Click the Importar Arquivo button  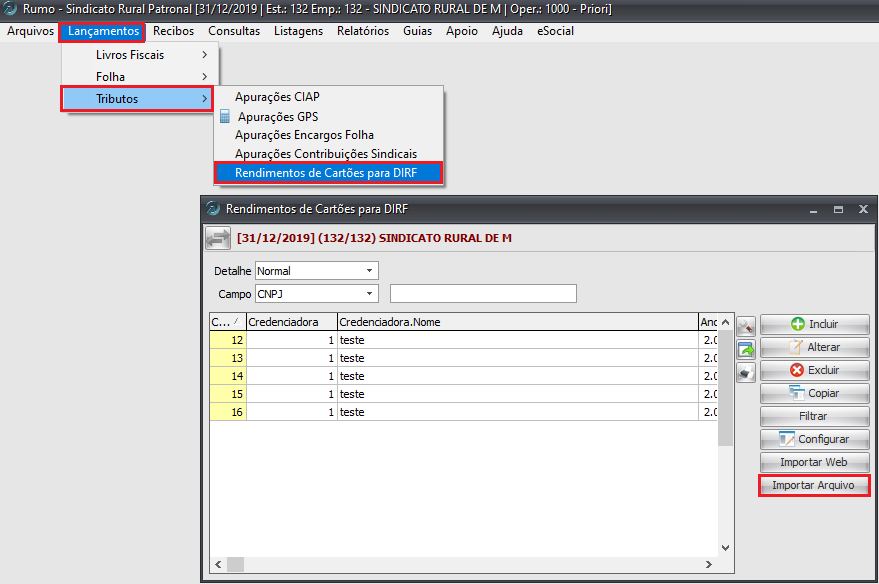pyautogui.click(x=814, y=485)
